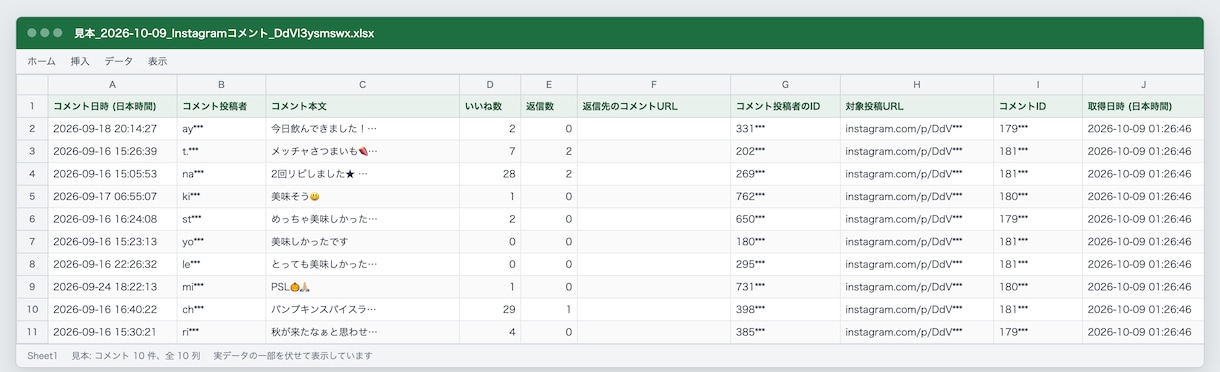This screenshot has width=1220, height=372.
Task: Select comment cell パンプキンスパイスラ…
Action: tap(362, 309)
